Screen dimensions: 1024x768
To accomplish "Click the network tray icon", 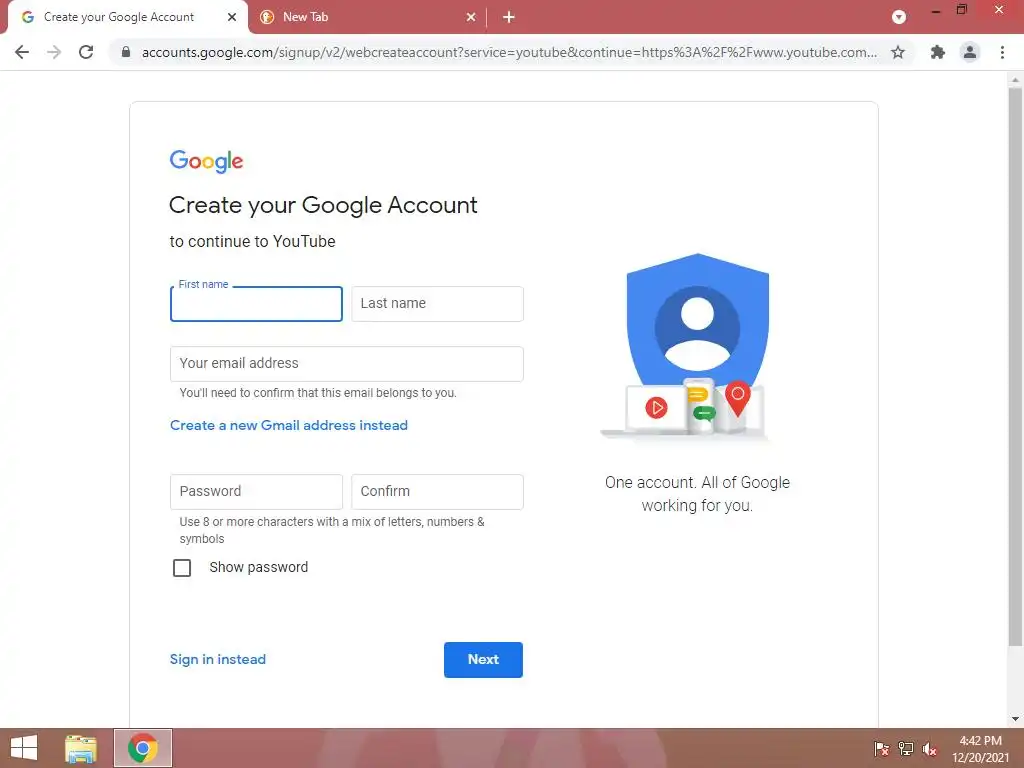I will 906,749.
